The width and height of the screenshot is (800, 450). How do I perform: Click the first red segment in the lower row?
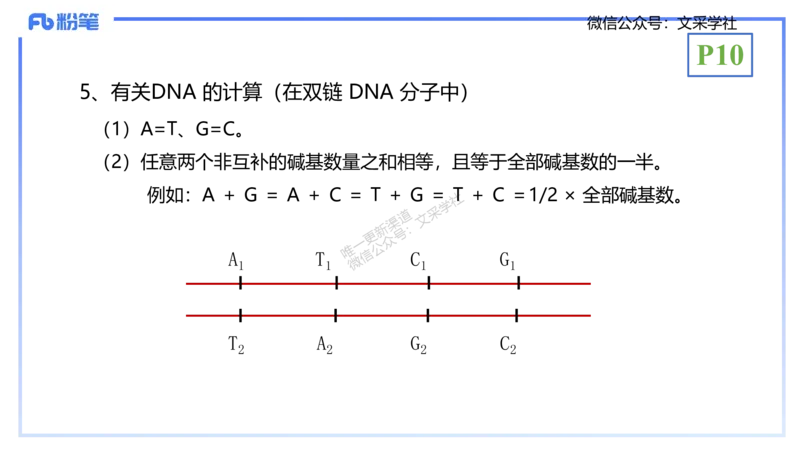point(211,316)
